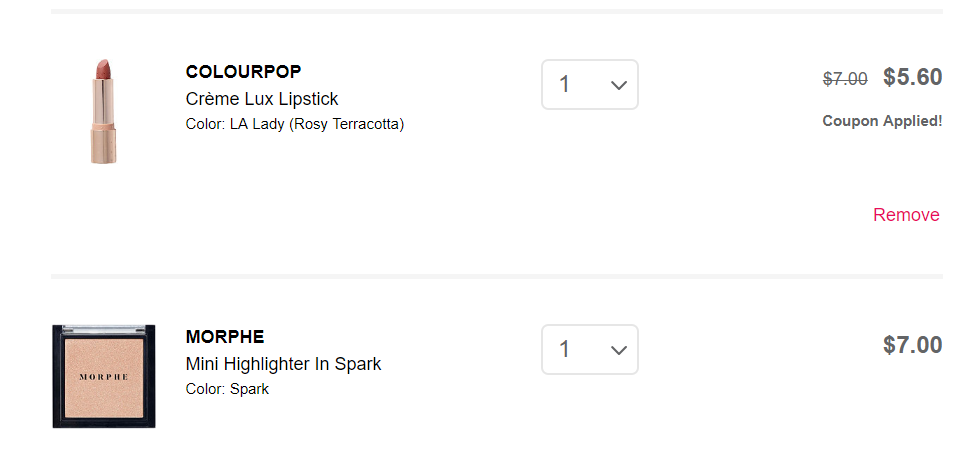The height and width of the screenshot is (468, 971).
Task: Open the Crème Lux Lipstick product title
Action: click(x=262, y=99)
